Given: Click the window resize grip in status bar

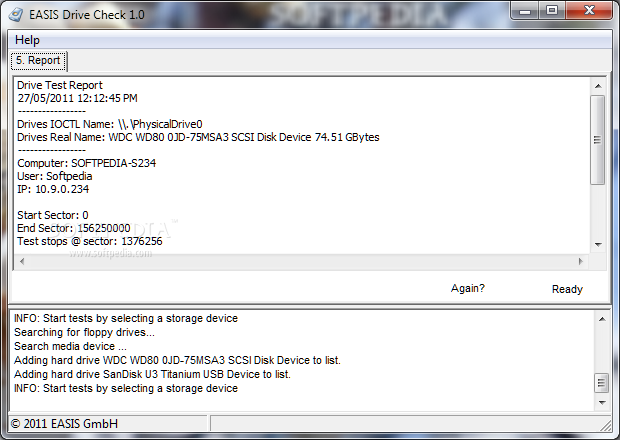Looking at the screenshot, I should point(605,425).
